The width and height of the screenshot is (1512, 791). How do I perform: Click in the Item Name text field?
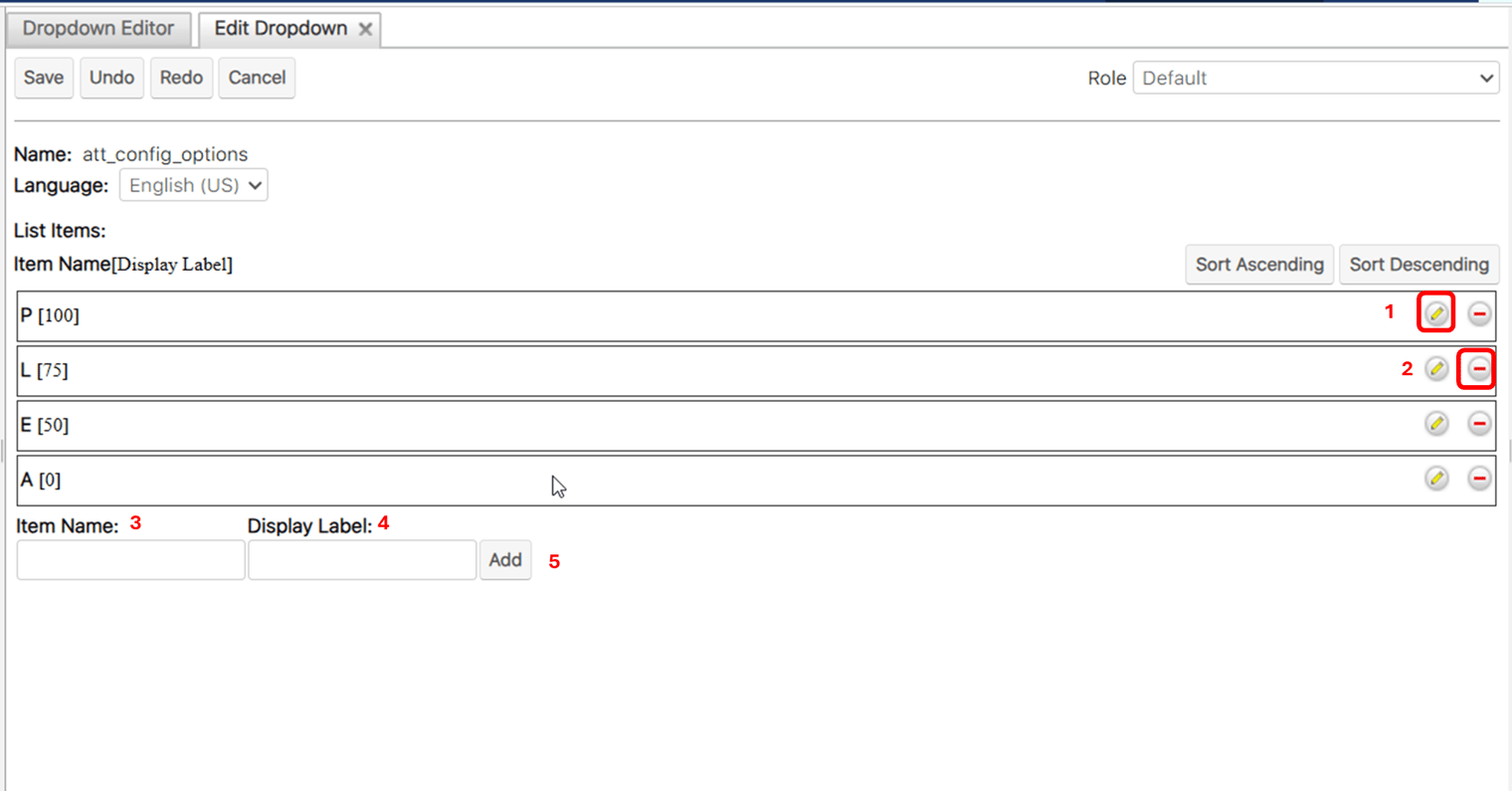pos(130,560)
